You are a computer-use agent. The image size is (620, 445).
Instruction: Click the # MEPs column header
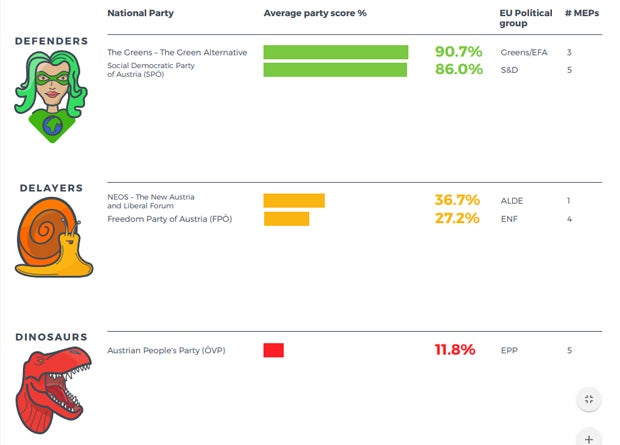(x=581, y=13)
